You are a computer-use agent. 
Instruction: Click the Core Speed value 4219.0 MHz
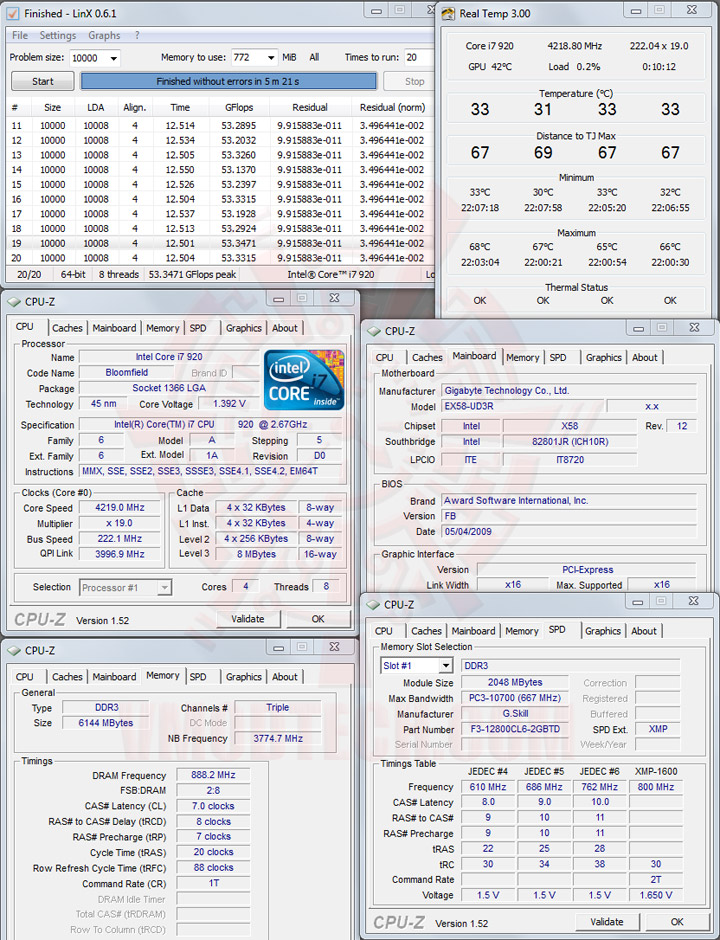point(120,507)
